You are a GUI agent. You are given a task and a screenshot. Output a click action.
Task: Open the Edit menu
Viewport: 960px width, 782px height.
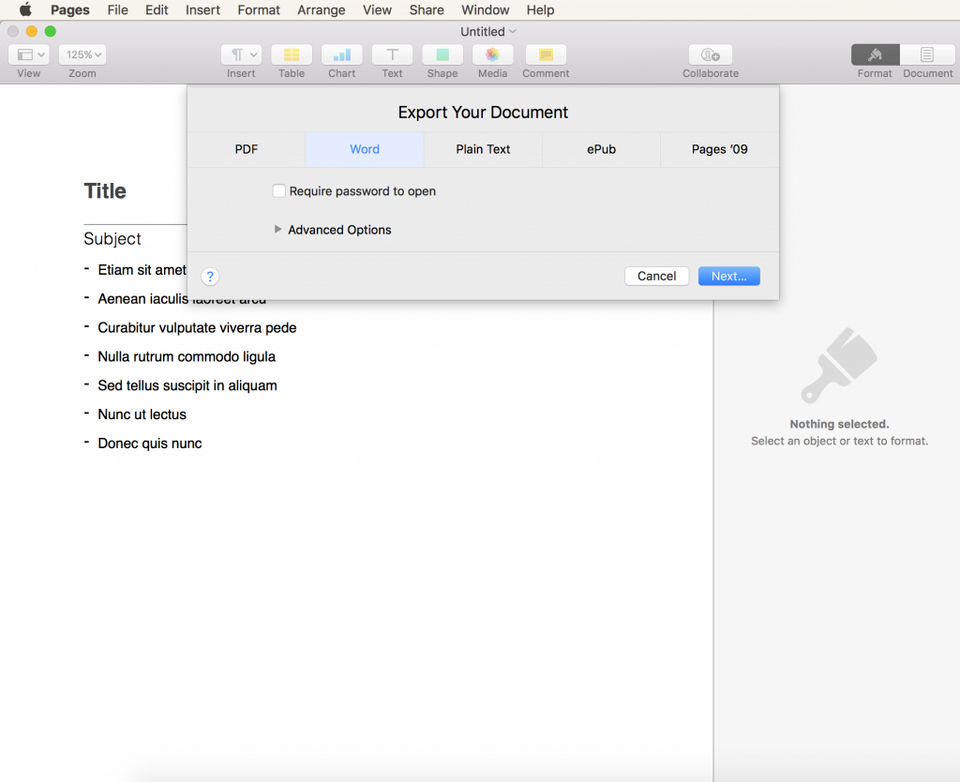point(156,10)
